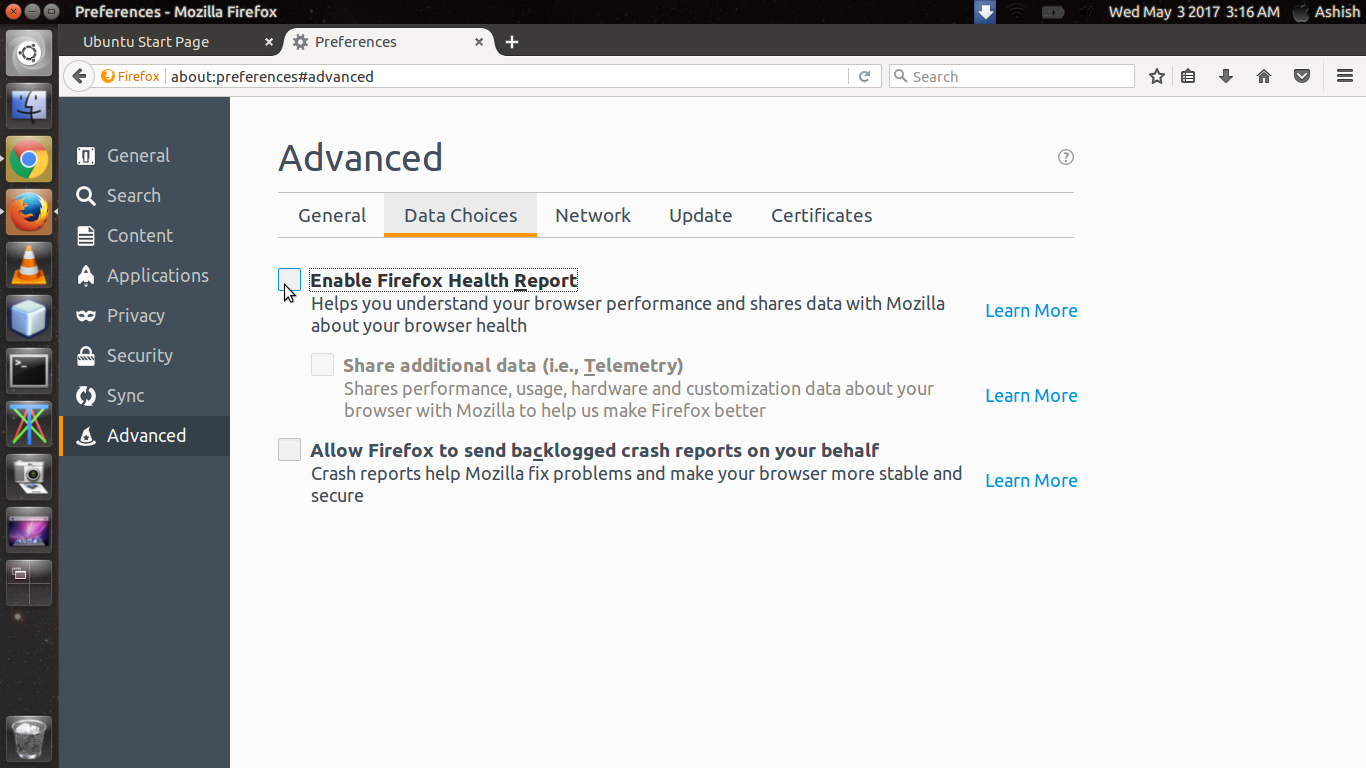Open Sync preferences in sidebar
This screenshot has width=1366, height=768.
tap(144, 396)
